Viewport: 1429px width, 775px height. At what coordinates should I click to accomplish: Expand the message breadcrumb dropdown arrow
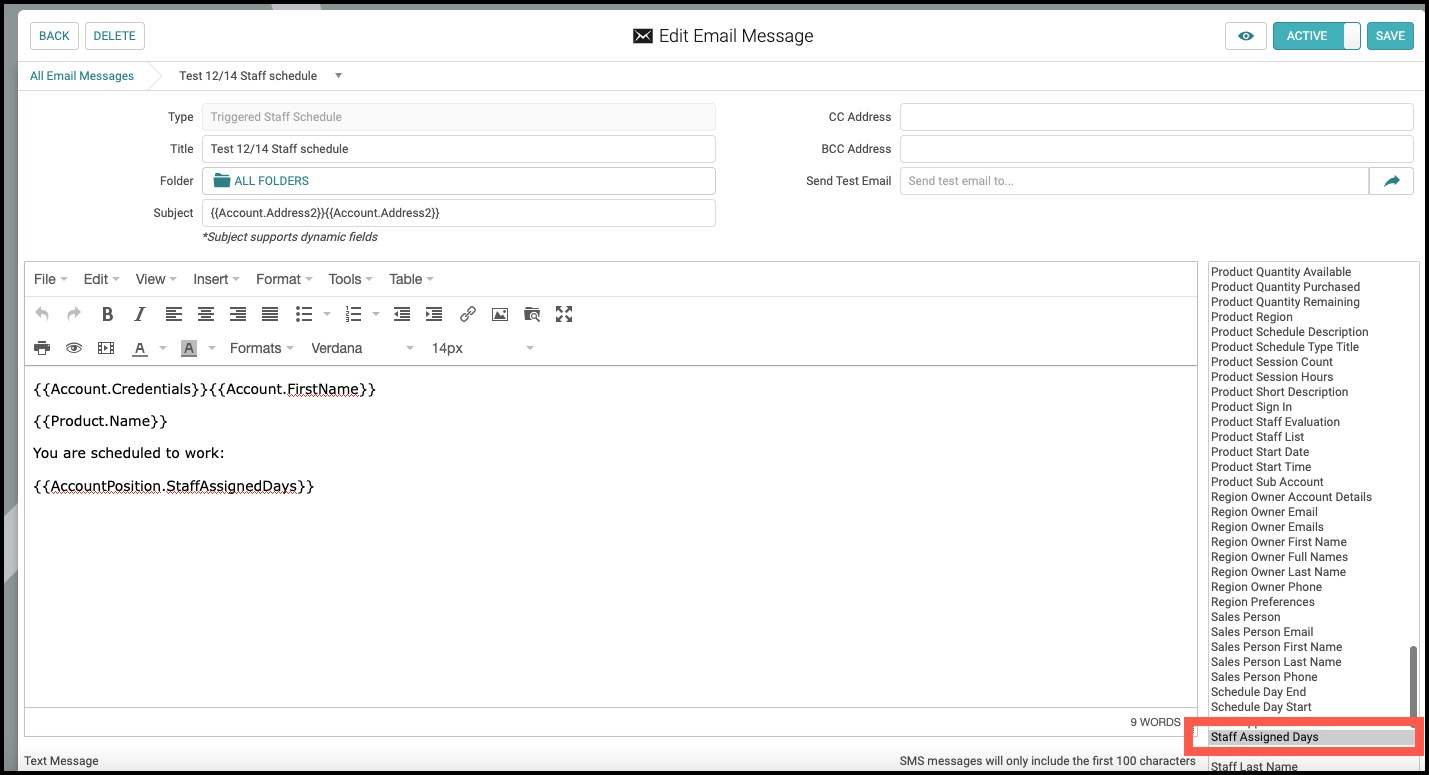tap(338, 76)
